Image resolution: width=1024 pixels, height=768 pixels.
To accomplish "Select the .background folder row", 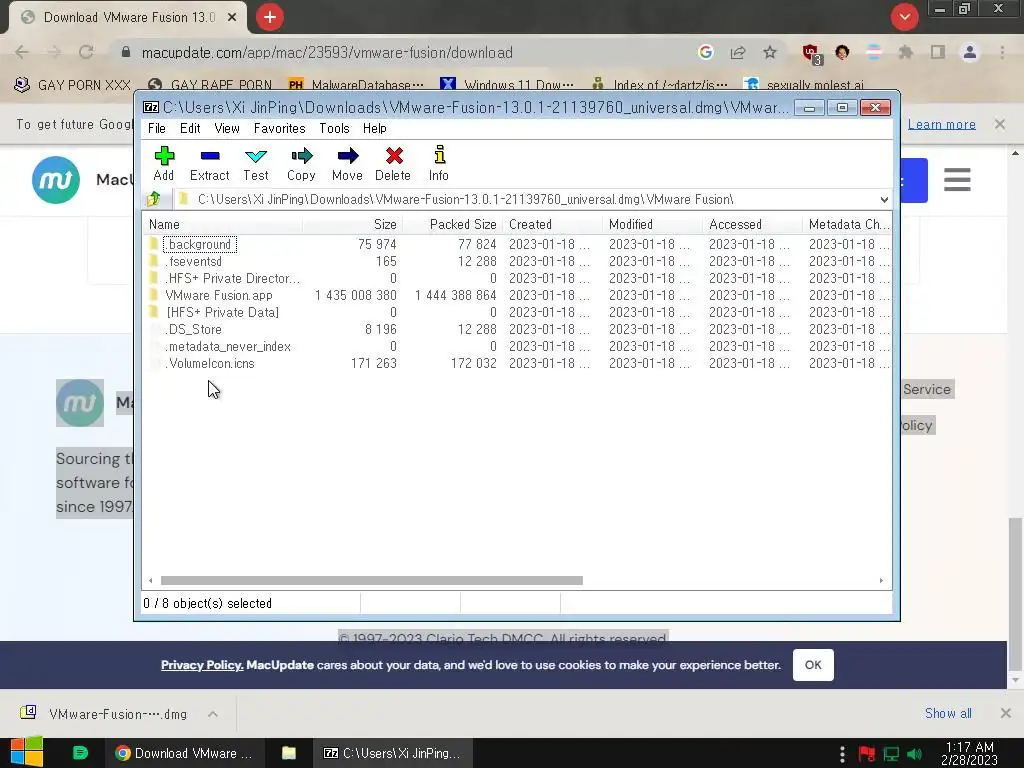I will [x=517, y=244].
